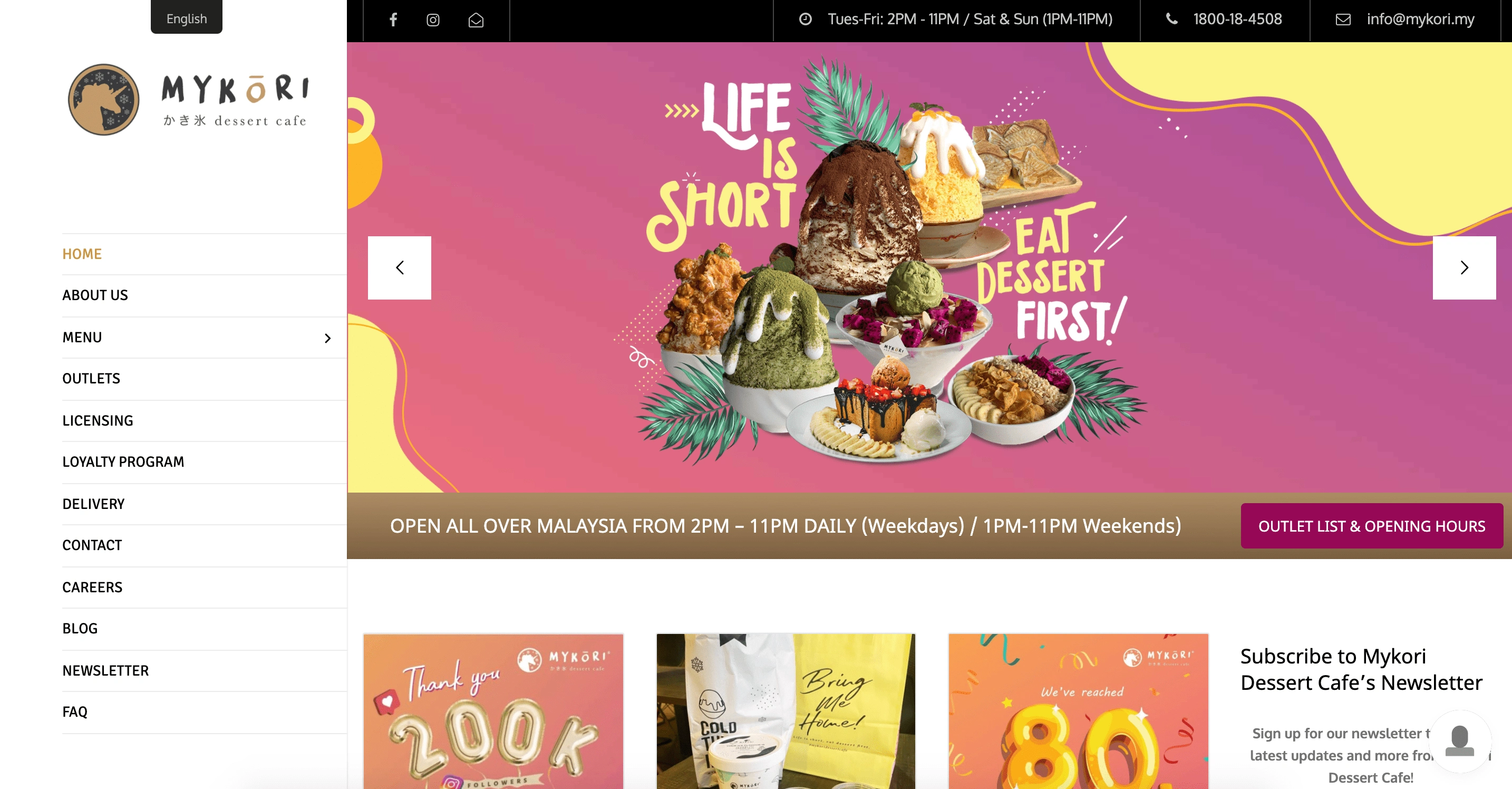
Task: Open the Instagram icon link
Action: 433,20
